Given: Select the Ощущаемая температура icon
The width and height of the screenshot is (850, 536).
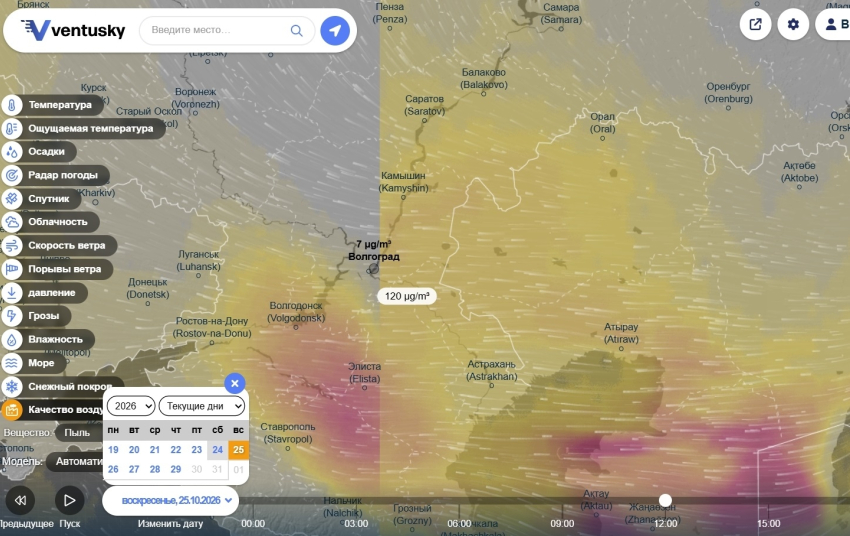Looking at the screenshot, I should [11, 128].
